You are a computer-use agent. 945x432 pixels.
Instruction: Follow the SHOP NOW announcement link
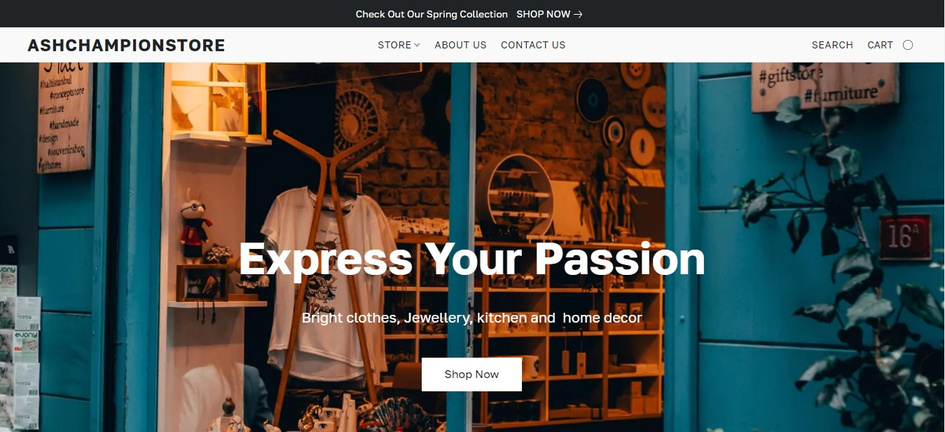(549, 14)
